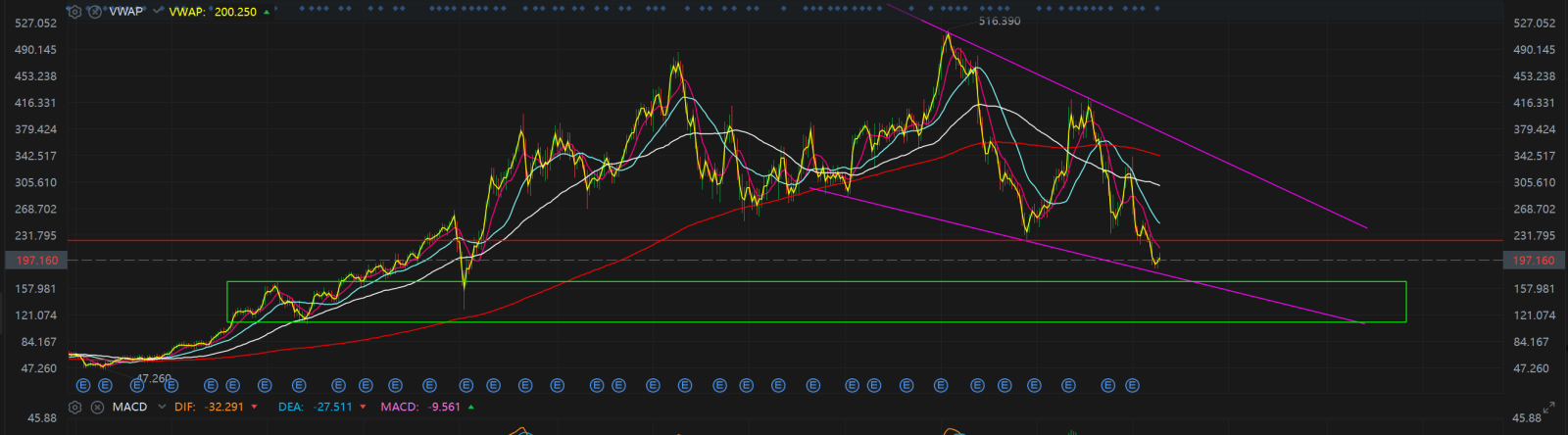Expand the MACD panel with arrows icon

[x=1549, y=408]
